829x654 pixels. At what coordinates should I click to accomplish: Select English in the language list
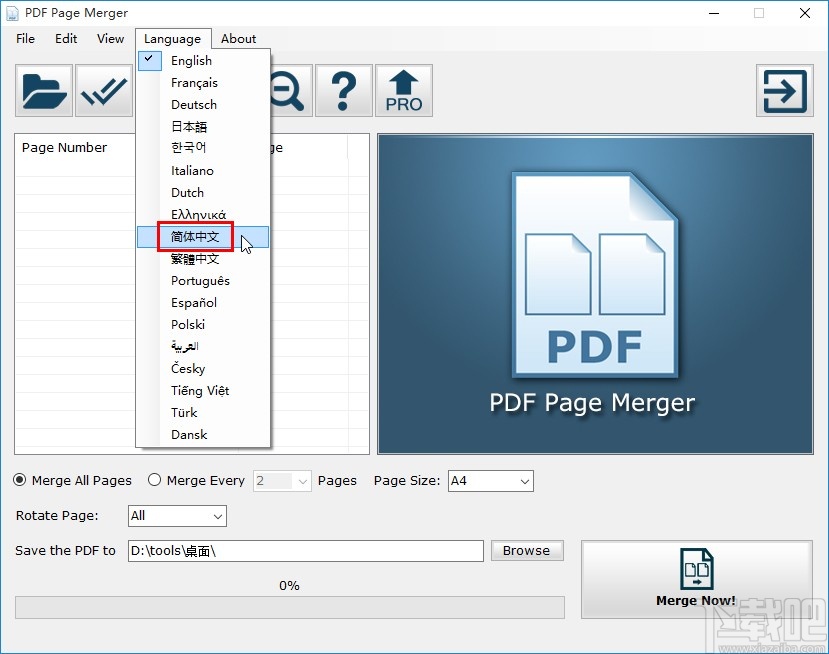click(x=203, y=61)
